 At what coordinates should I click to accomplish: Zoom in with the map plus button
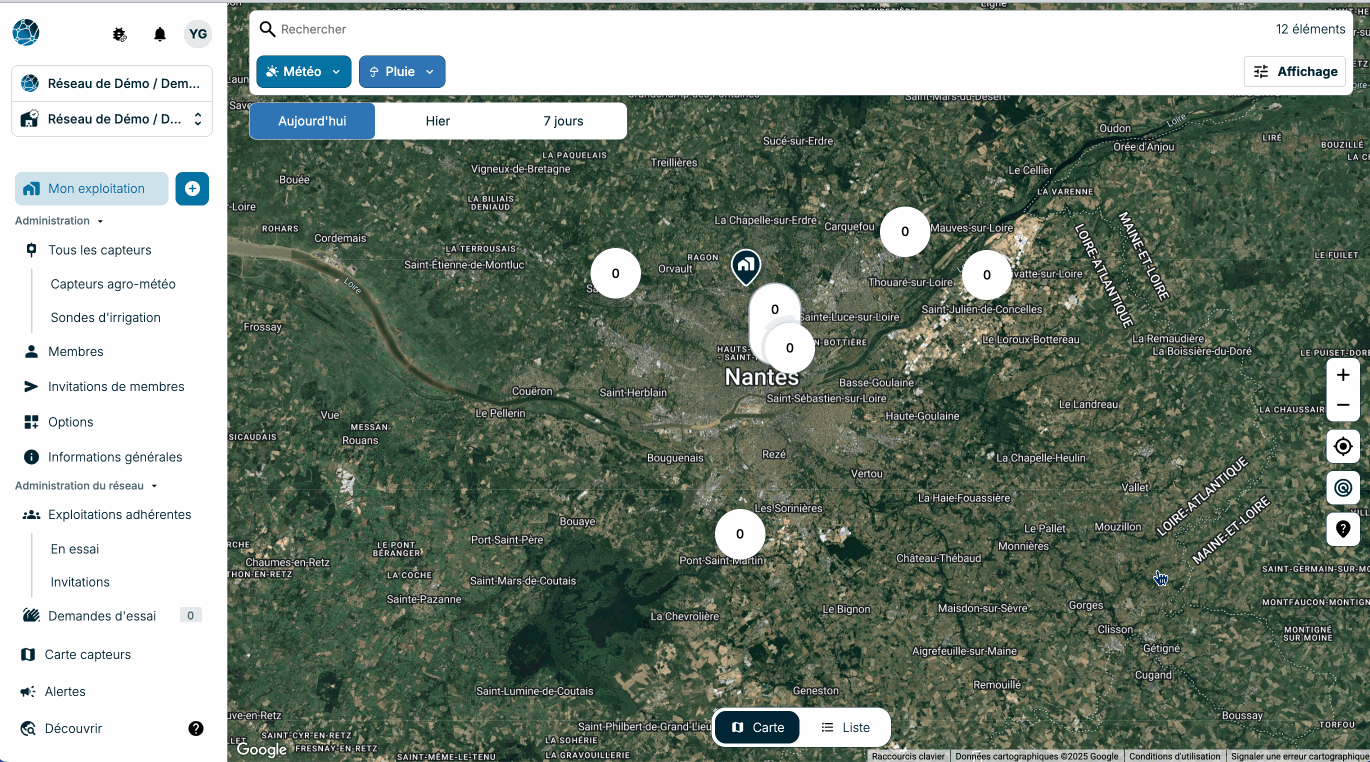[1343, 375]
